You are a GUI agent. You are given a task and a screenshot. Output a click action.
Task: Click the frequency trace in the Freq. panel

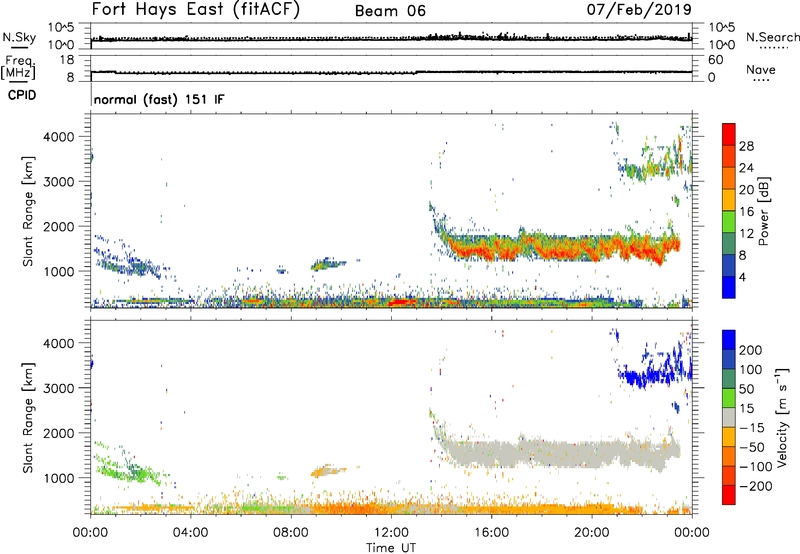click(x=391, y=72)
